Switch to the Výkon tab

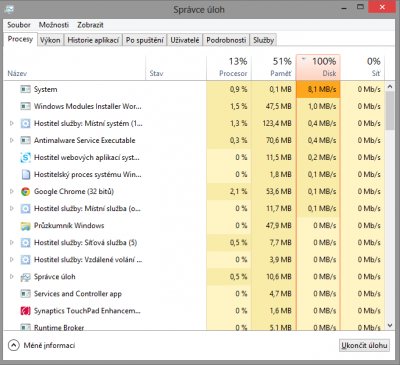(x=50, y=40)
